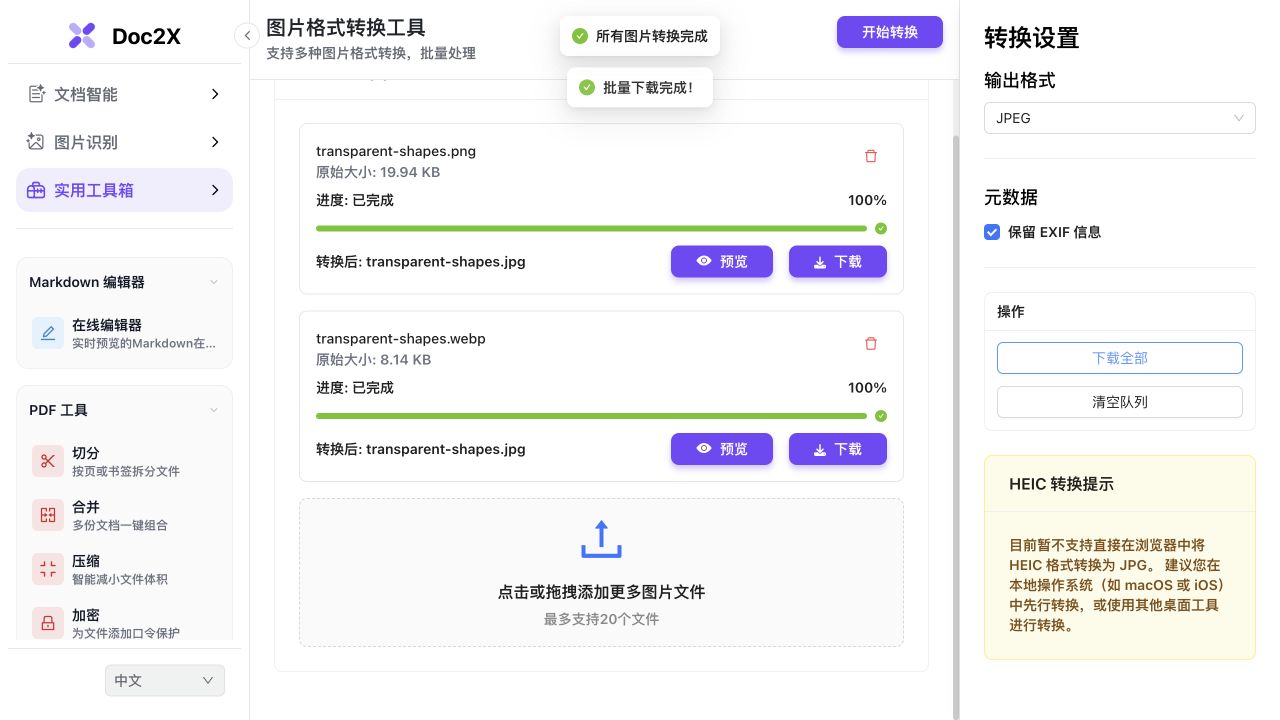Click the 开始转换 button
1280x720 pixels.
[x=890, y=32]
